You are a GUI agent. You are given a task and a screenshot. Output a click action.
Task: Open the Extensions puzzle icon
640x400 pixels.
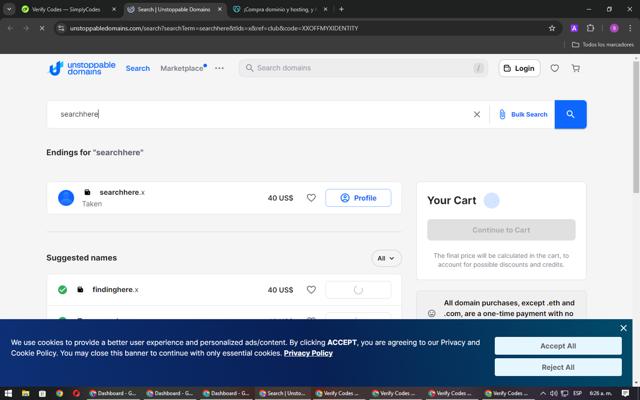[590, 28]
